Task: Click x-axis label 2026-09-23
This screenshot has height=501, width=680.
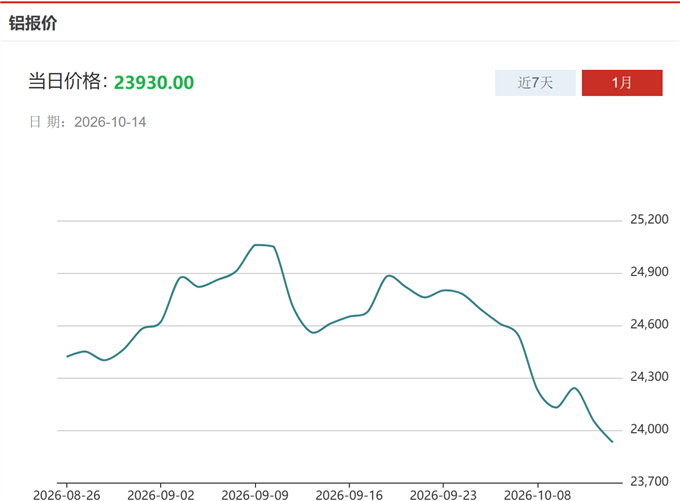Action: [x=443, y=495]
